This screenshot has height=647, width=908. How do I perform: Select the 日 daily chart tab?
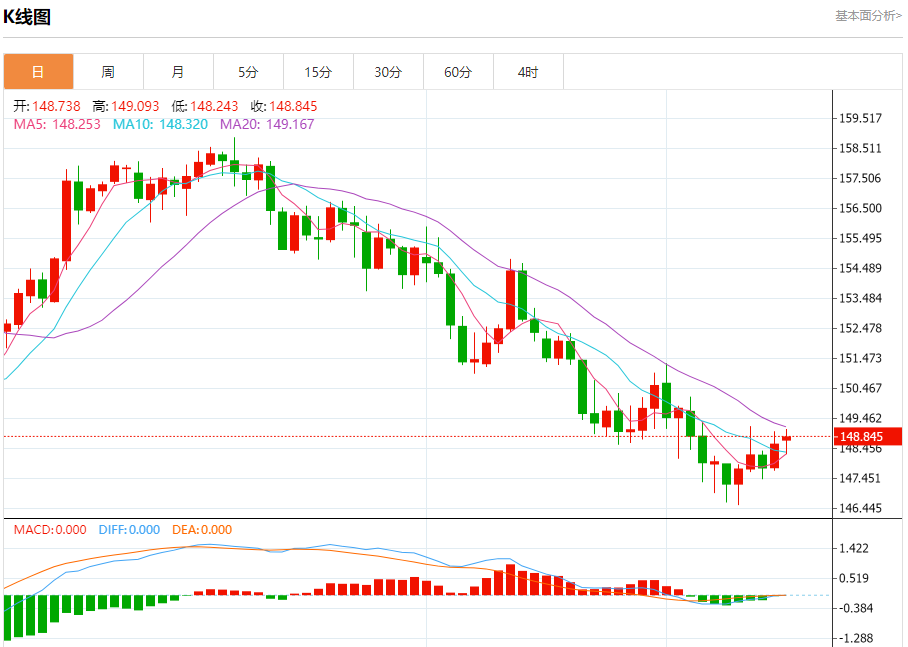(x=38, y=72)
